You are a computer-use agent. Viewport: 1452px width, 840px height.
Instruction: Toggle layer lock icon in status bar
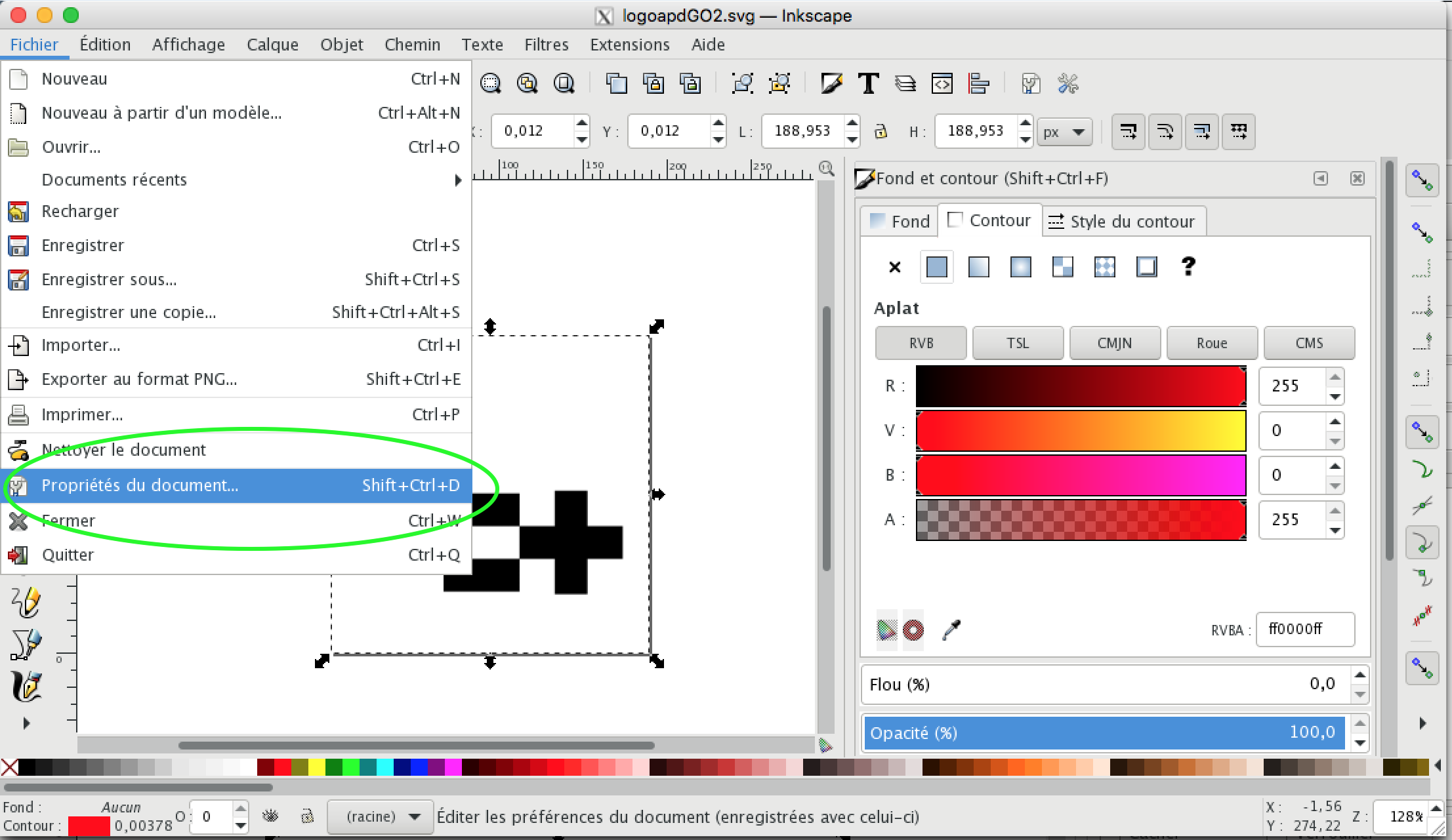(306, 816)
